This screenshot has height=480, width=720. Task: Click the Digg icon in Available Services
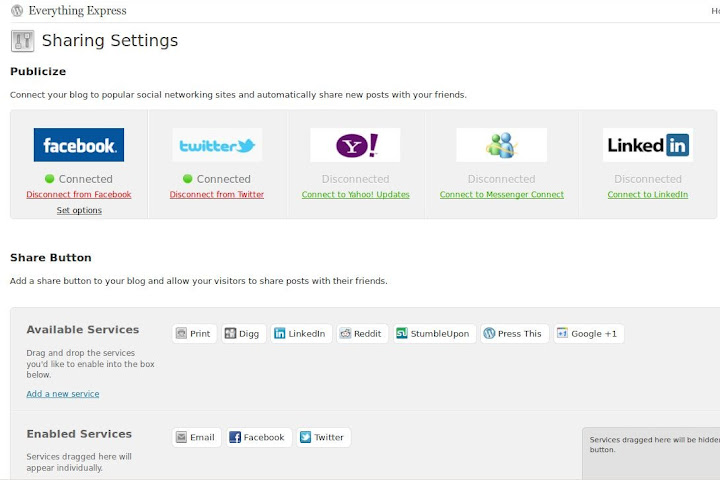230,333
